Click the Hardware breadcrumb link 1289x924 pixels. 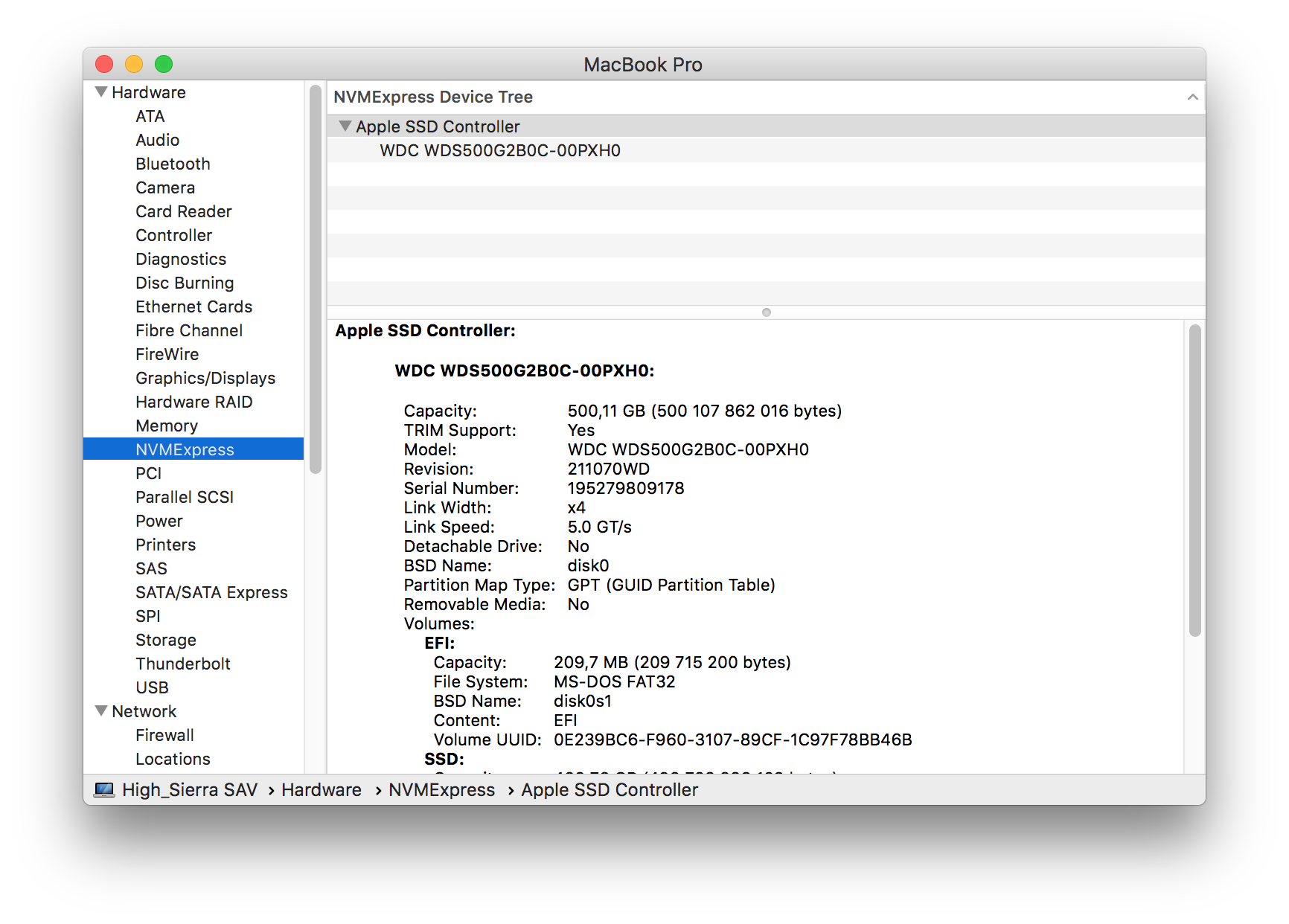point(321,790)
